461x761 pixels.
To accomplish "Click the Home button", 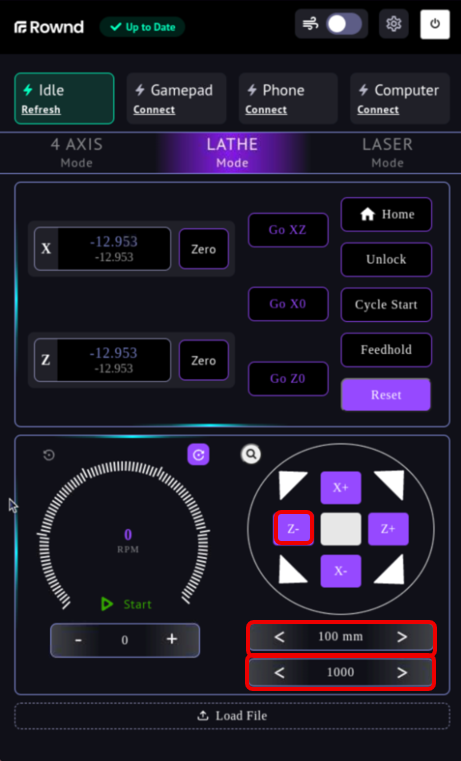I will pos(386,214).
